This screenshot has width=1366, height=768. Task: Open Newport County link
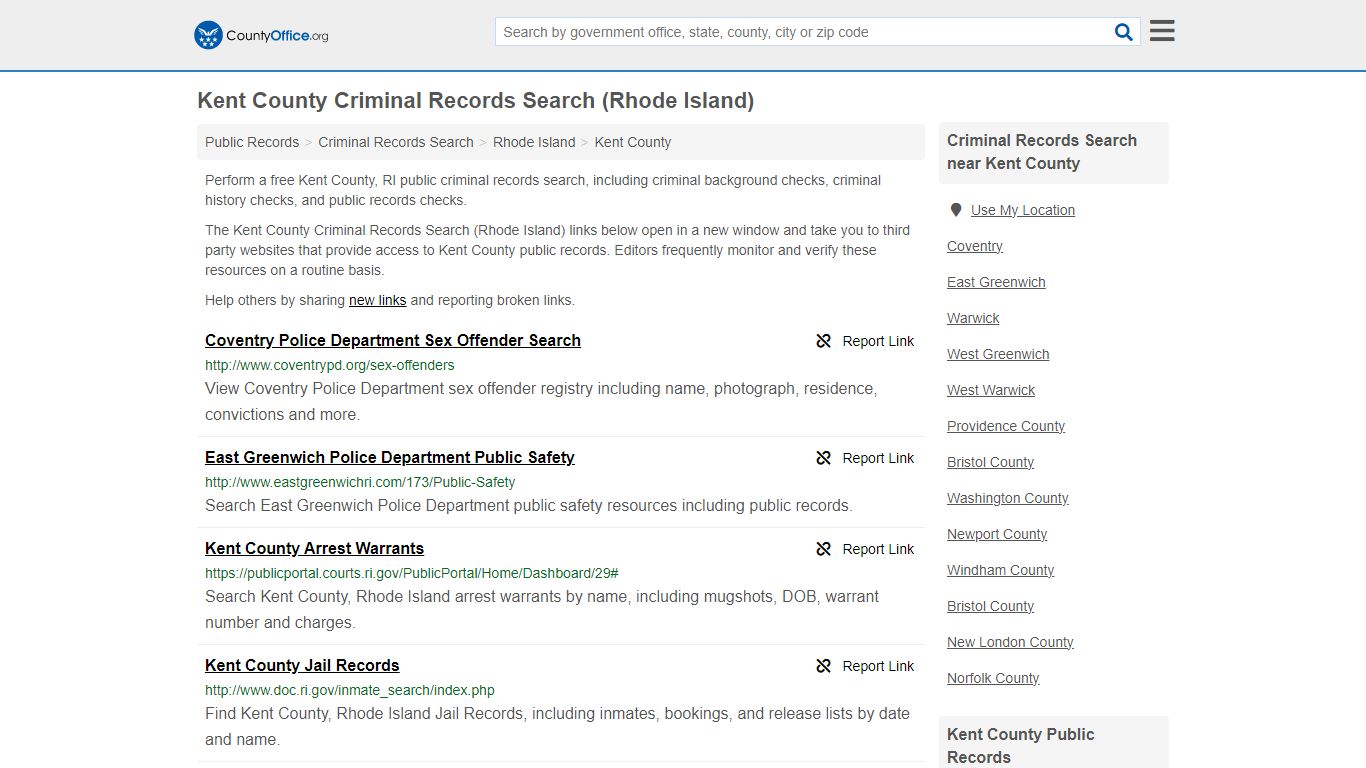pos(997,534)
